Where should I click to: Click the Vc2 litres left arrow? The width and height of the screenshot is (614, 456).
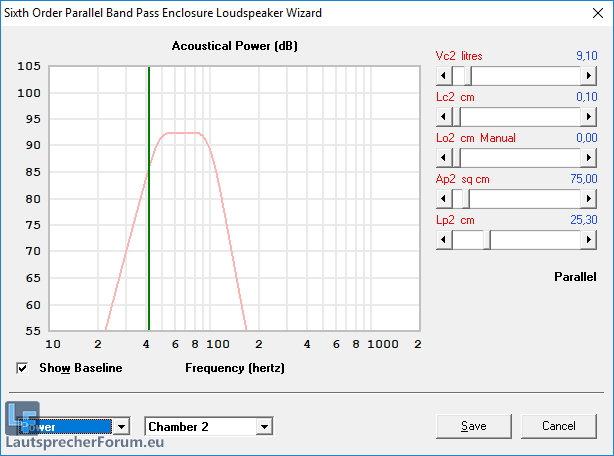point(444,75)
